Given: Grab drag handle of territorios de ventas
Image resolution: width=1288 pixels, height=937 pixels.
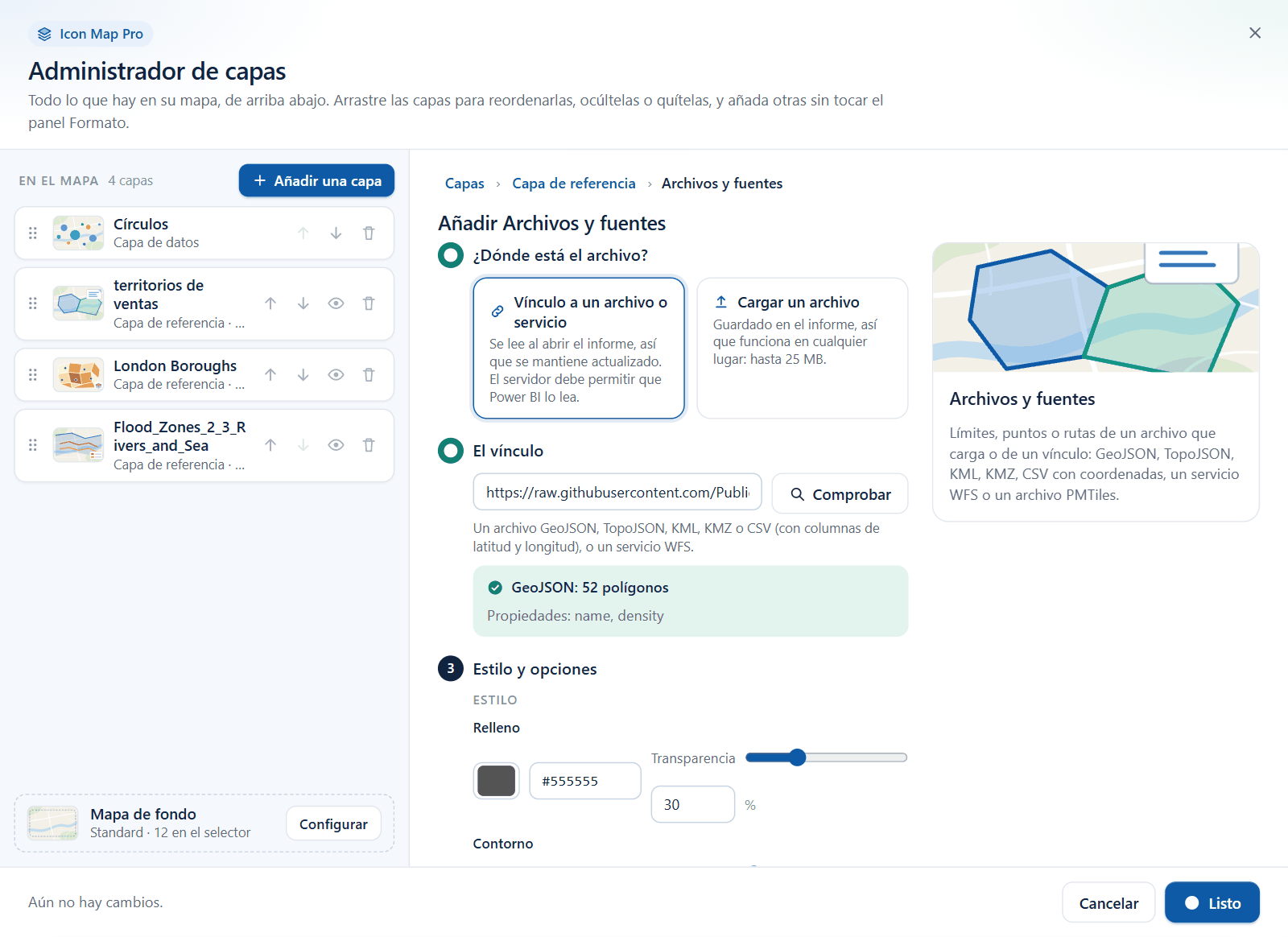Looking at the screenshot, I should click(x=33, y=303).
